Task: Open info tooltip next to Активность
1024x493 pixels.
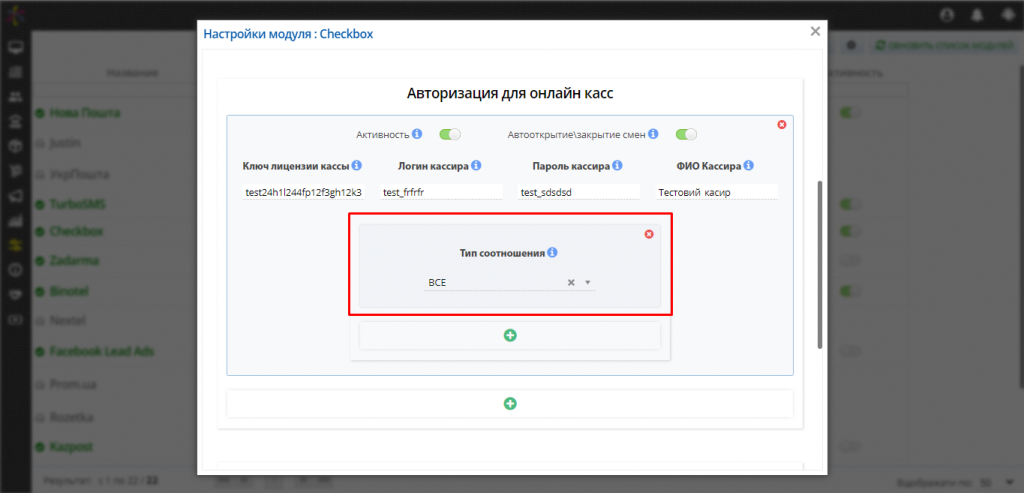Action: point(417,135)
